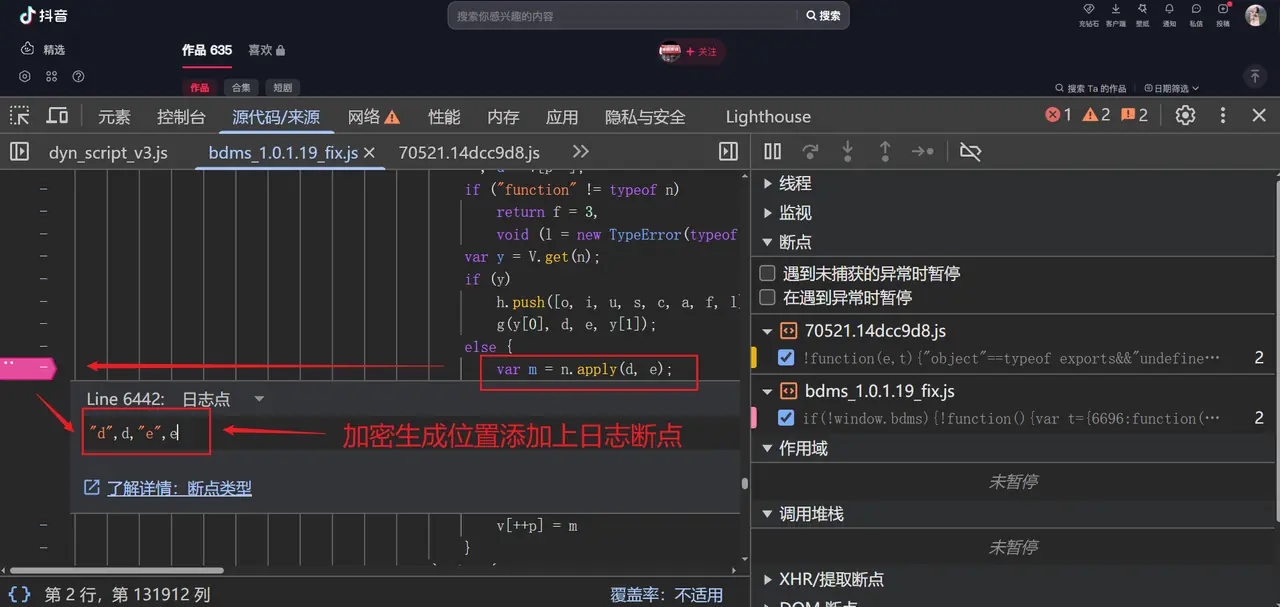Viewport: 1280px width, 607px height.
Task: Deactivate all breakpoints via the slash icon
Action: click(x=969, y=151)
